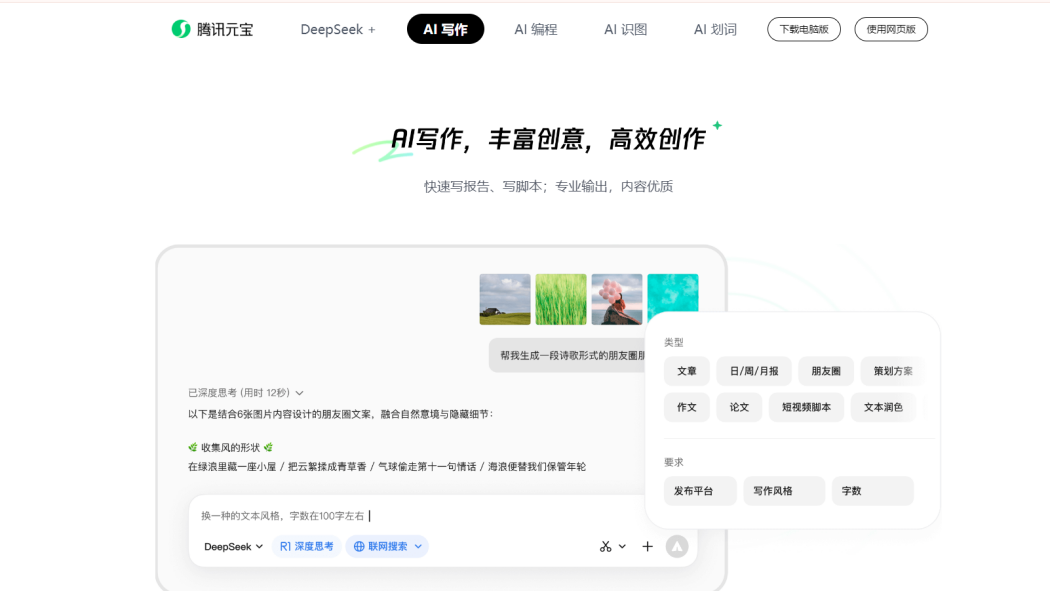
Task: Click the AI写作，丰富创意，高效创作 headline
Action: (x=548, y=139)
